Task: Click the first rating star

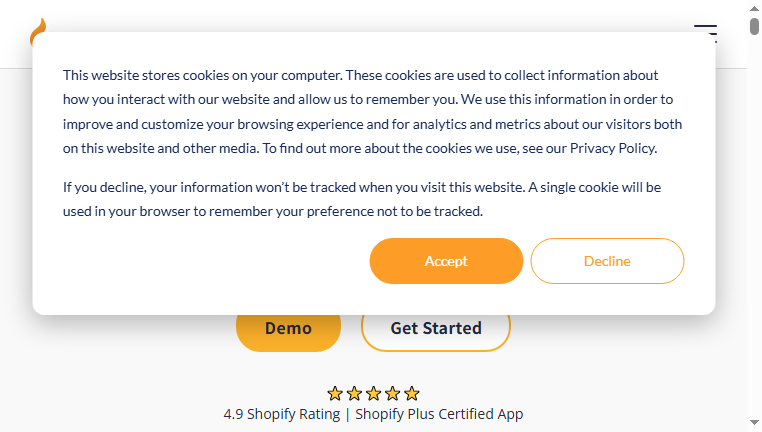Action: (335, 393)
